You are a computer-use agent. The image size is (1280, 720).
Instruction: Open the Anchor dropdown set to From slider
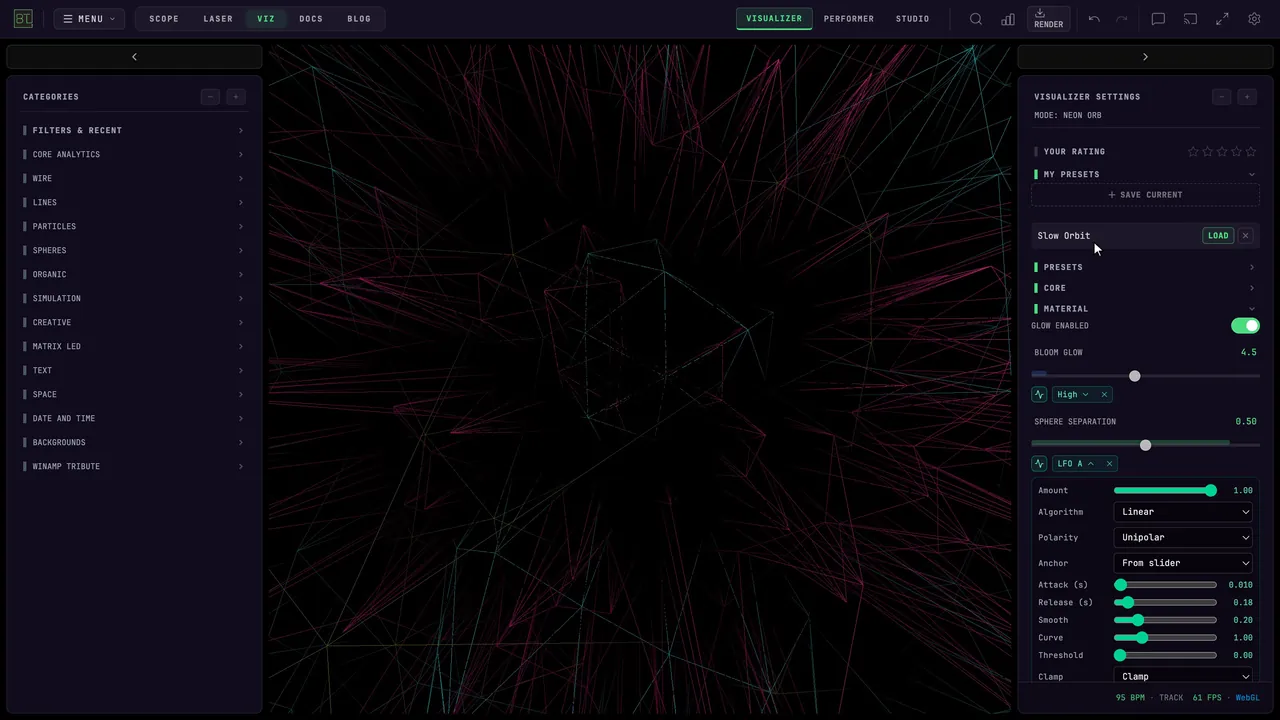click(x=1184, y=563)
